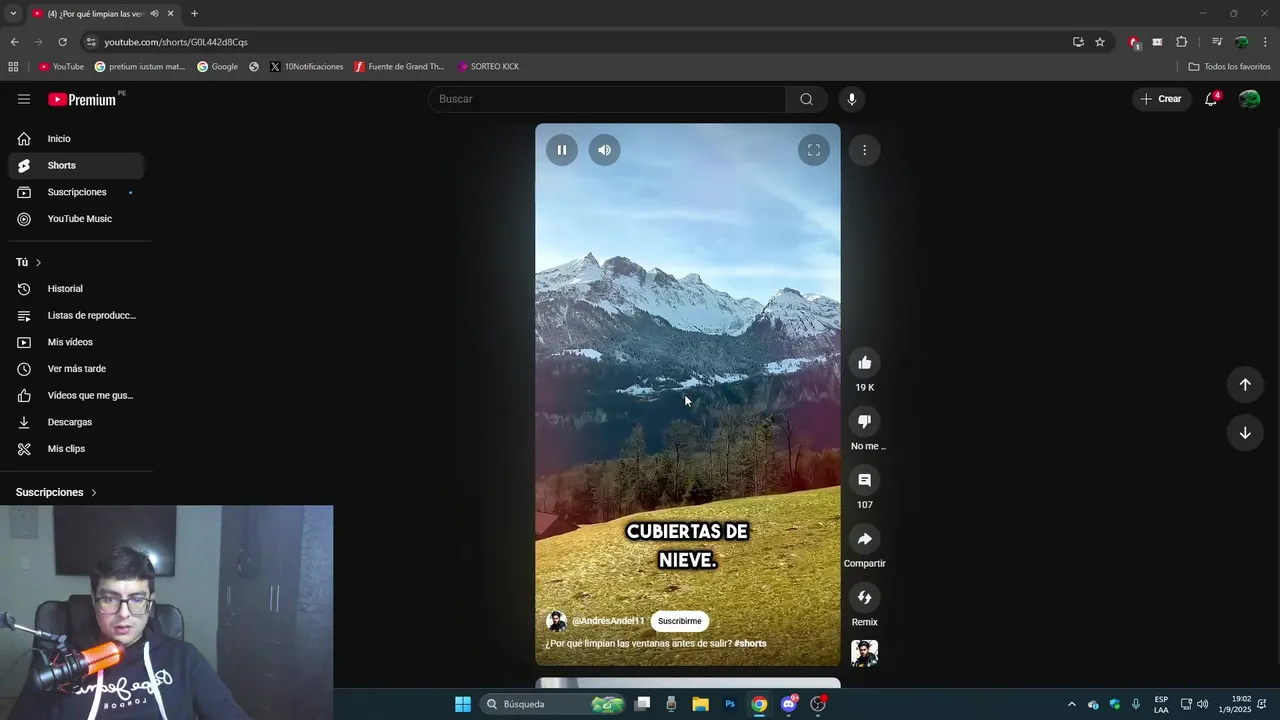Go to the next Short (down arrow)
Image resolution: width=1280 pixels, height=720 pixels.
(x=1245, y=433)
